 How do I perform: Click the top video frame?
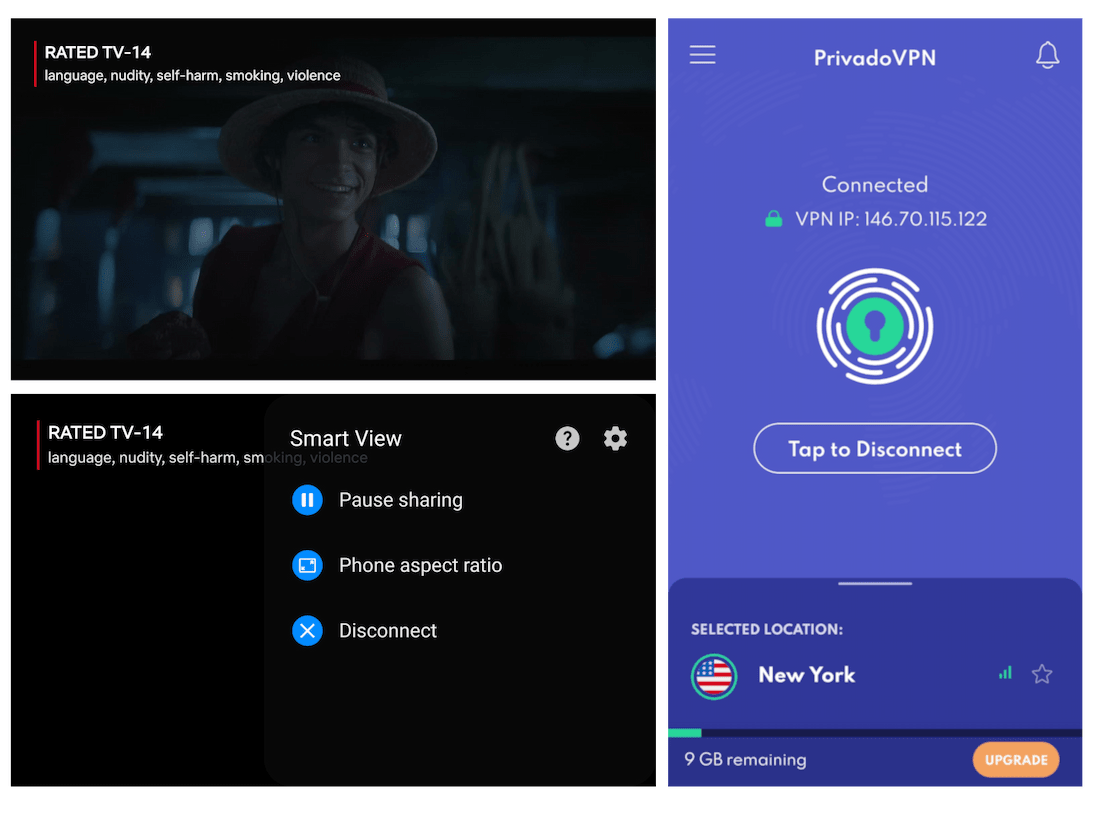coord(333,199)
